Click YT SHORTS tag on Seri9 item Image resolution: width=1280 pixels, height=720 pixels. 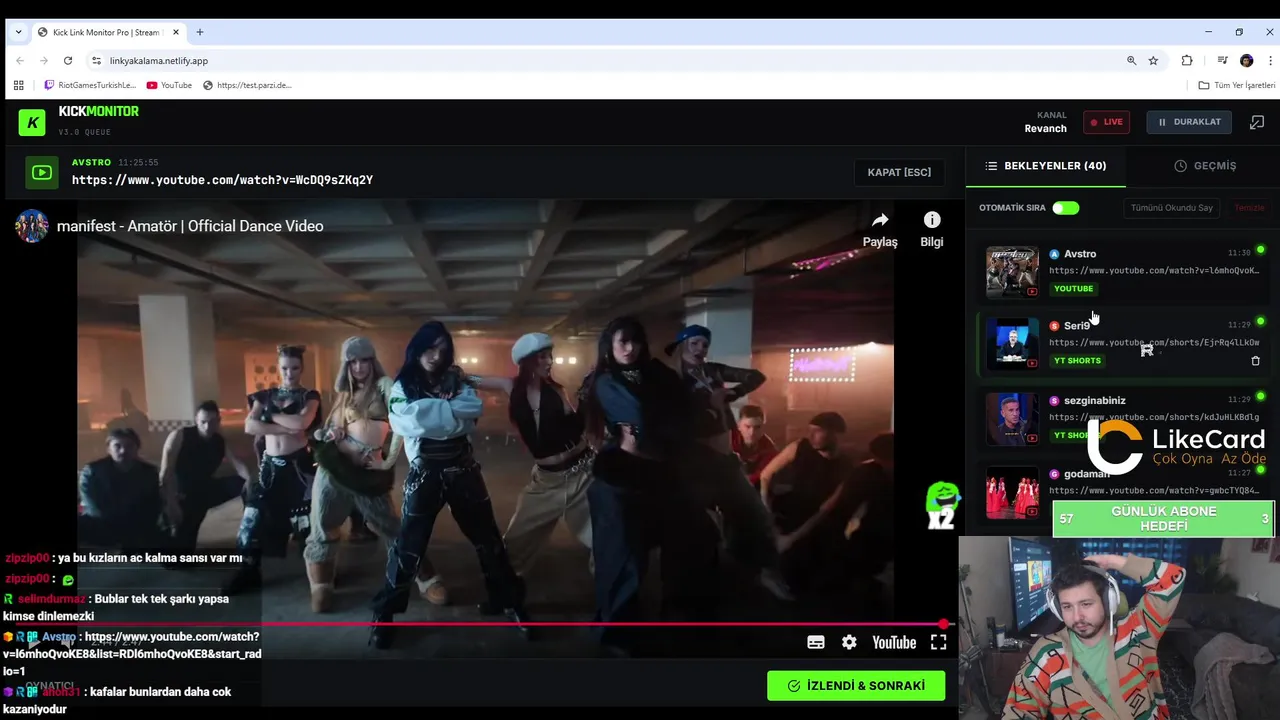pyautogui.click(x=1077, y=361)
